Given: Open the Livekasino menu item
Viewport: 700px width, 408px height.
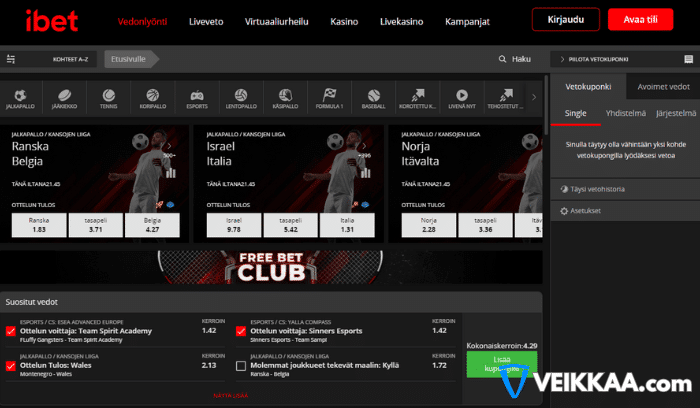Looking at the screenshot, I should pyautogui.click(x=402, y=21).
